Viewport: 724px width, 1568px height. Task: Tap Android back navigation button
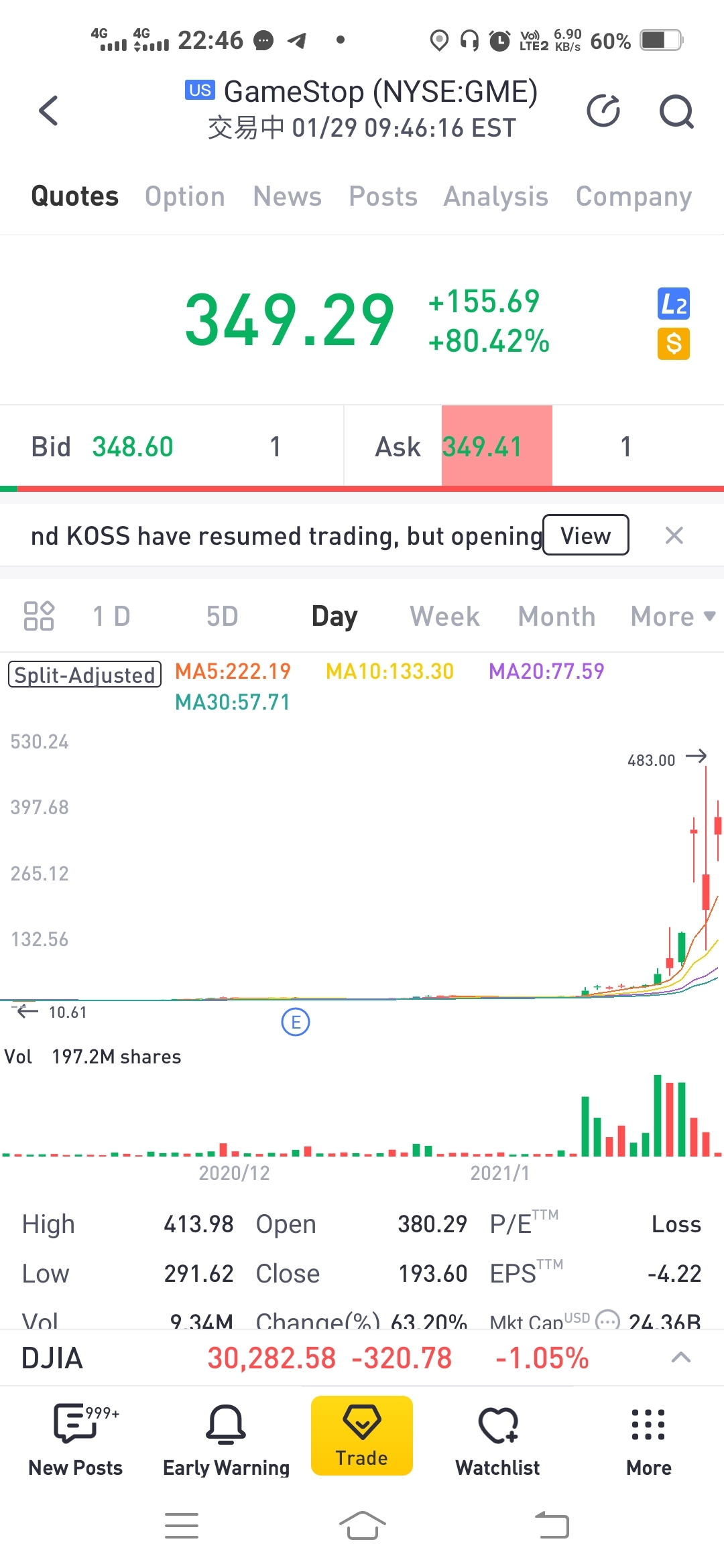tap(552, 1526)
